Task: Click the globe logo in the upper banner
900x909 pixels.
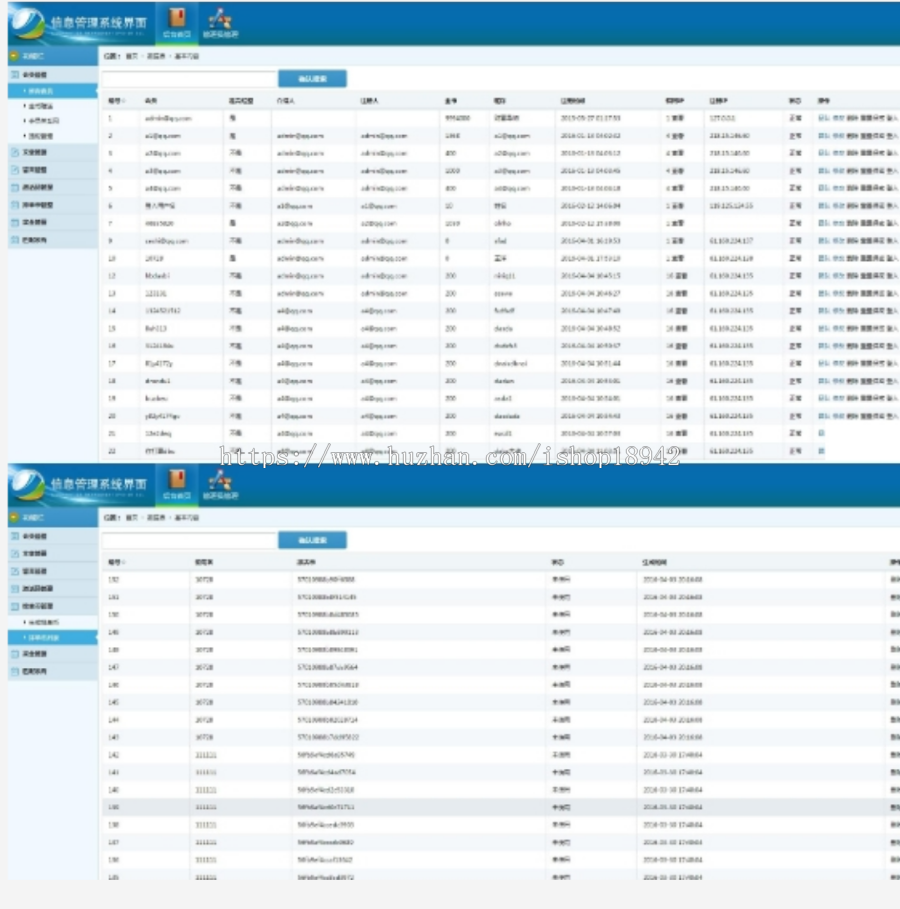Action: (x=27, y=23)
